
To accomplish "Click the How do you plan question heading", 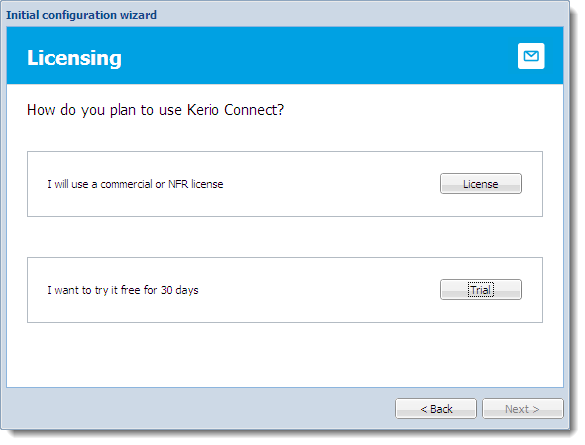I will pyautogui.click(x=155, y=110).
